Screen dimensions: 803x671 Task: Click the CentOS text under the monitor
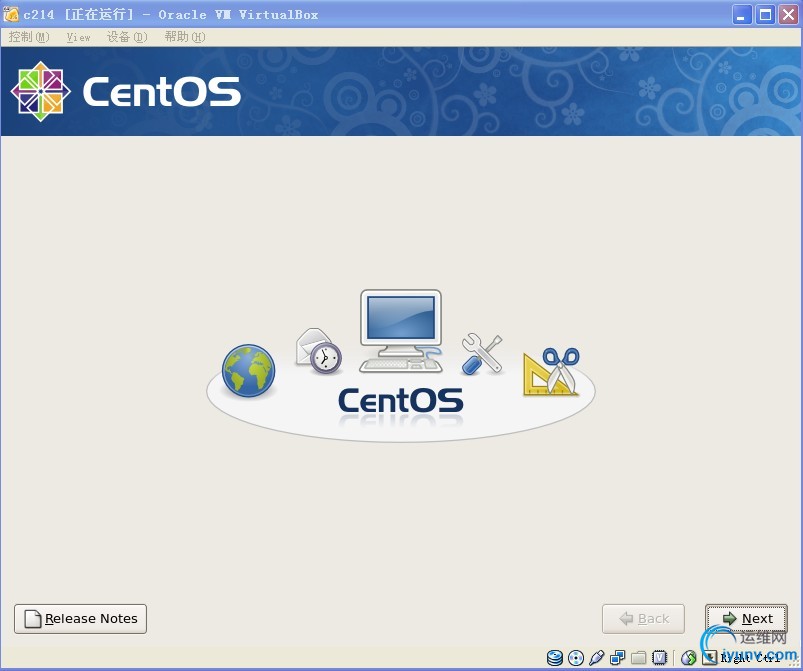coord(401,400)
